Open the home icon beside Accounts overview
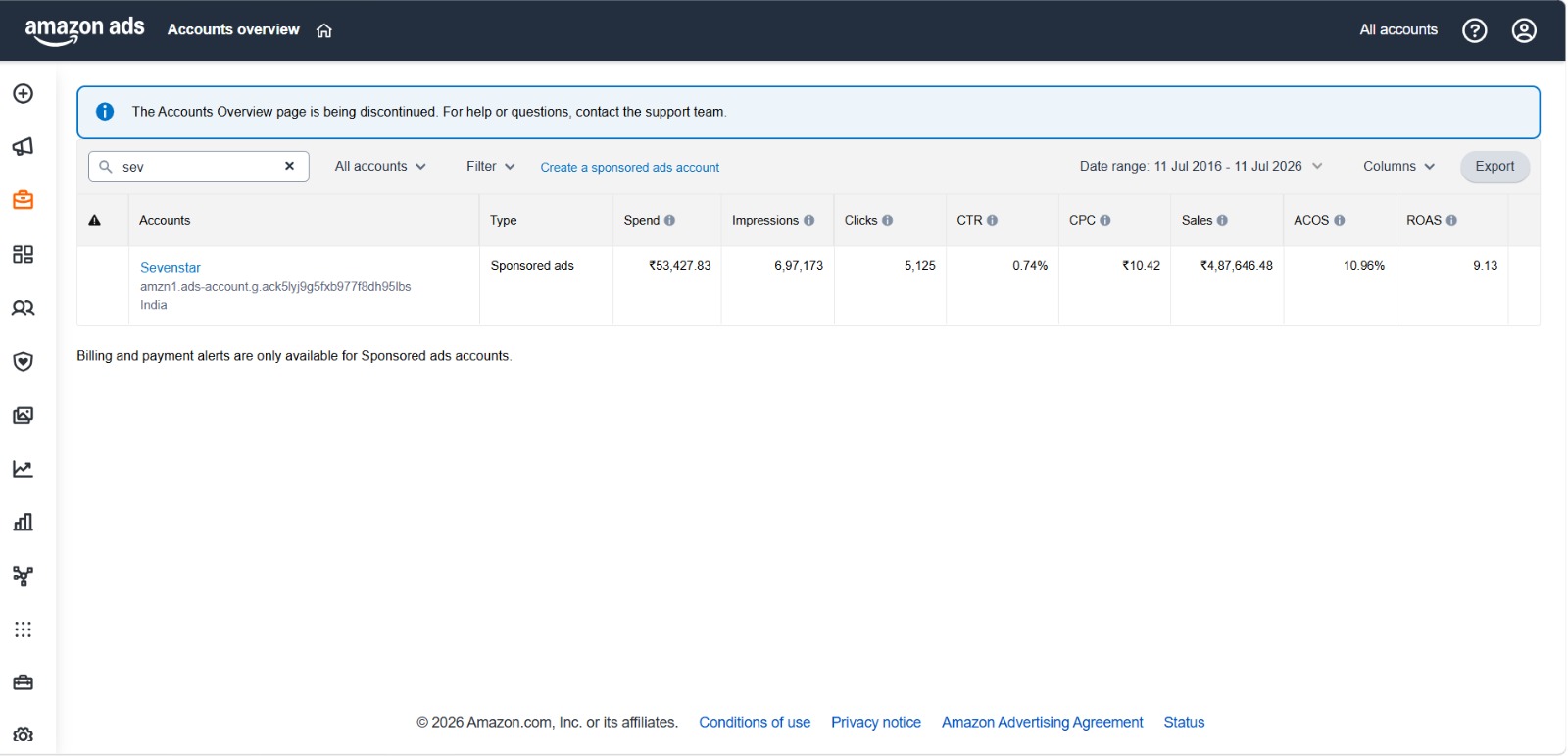This screenshot has height=756, width=1568. (x=324, y=30)
